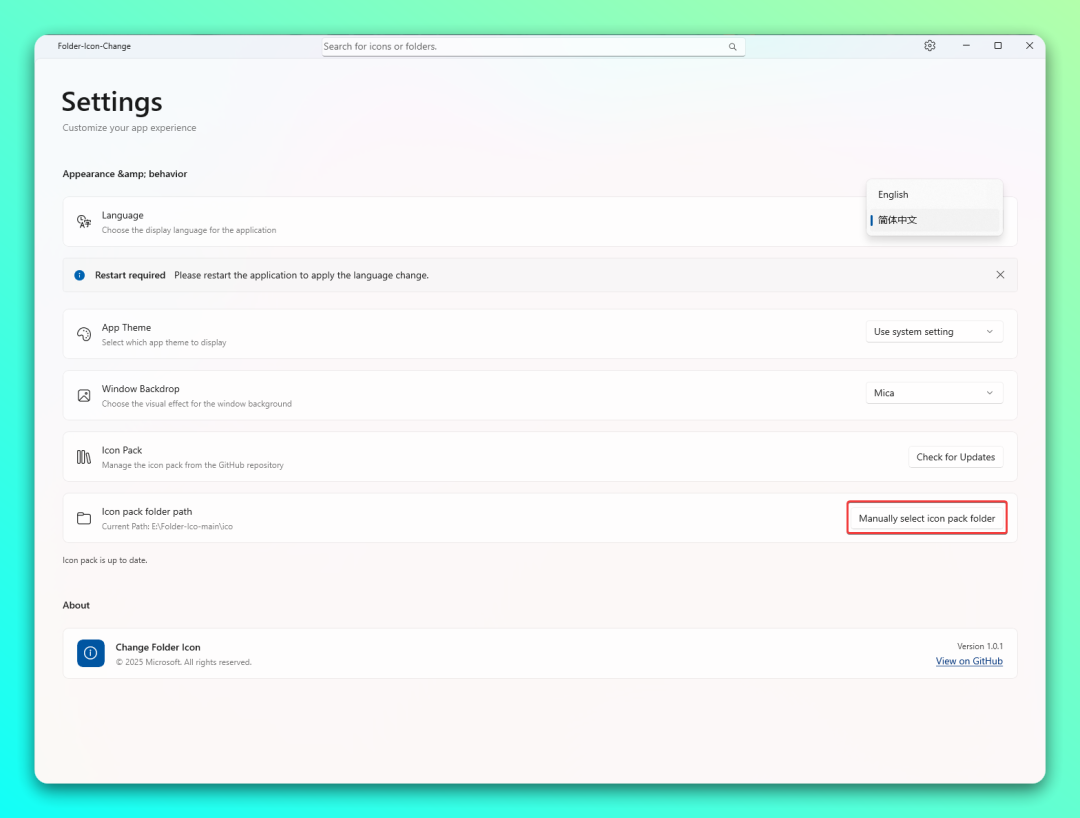Click the App Theme palette icon
Viewport: 1080px width, 818px height.
point(84,334)
